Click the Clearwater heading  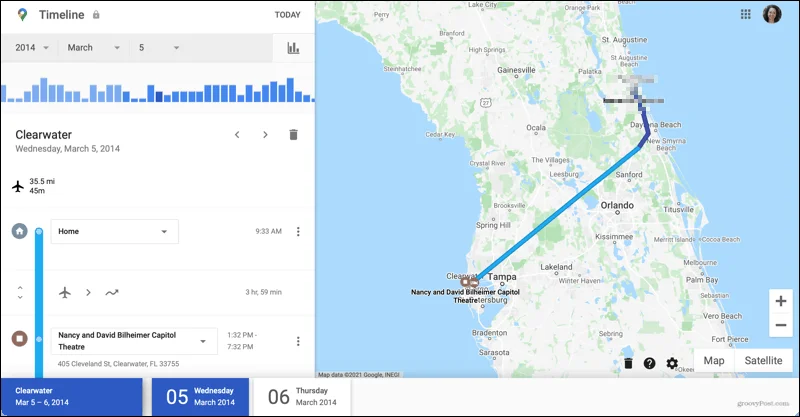[x=43, y=135]
